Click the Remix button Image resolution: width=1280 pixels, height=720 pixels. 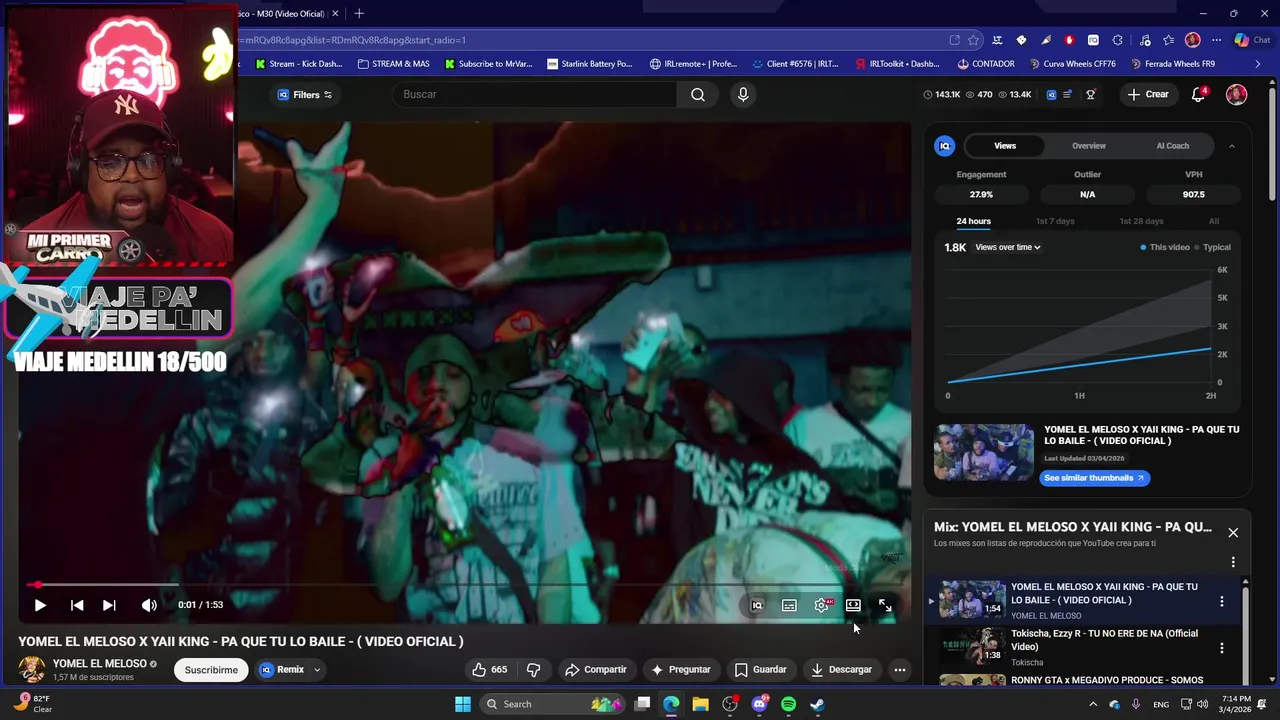click(x=282, y=670)
